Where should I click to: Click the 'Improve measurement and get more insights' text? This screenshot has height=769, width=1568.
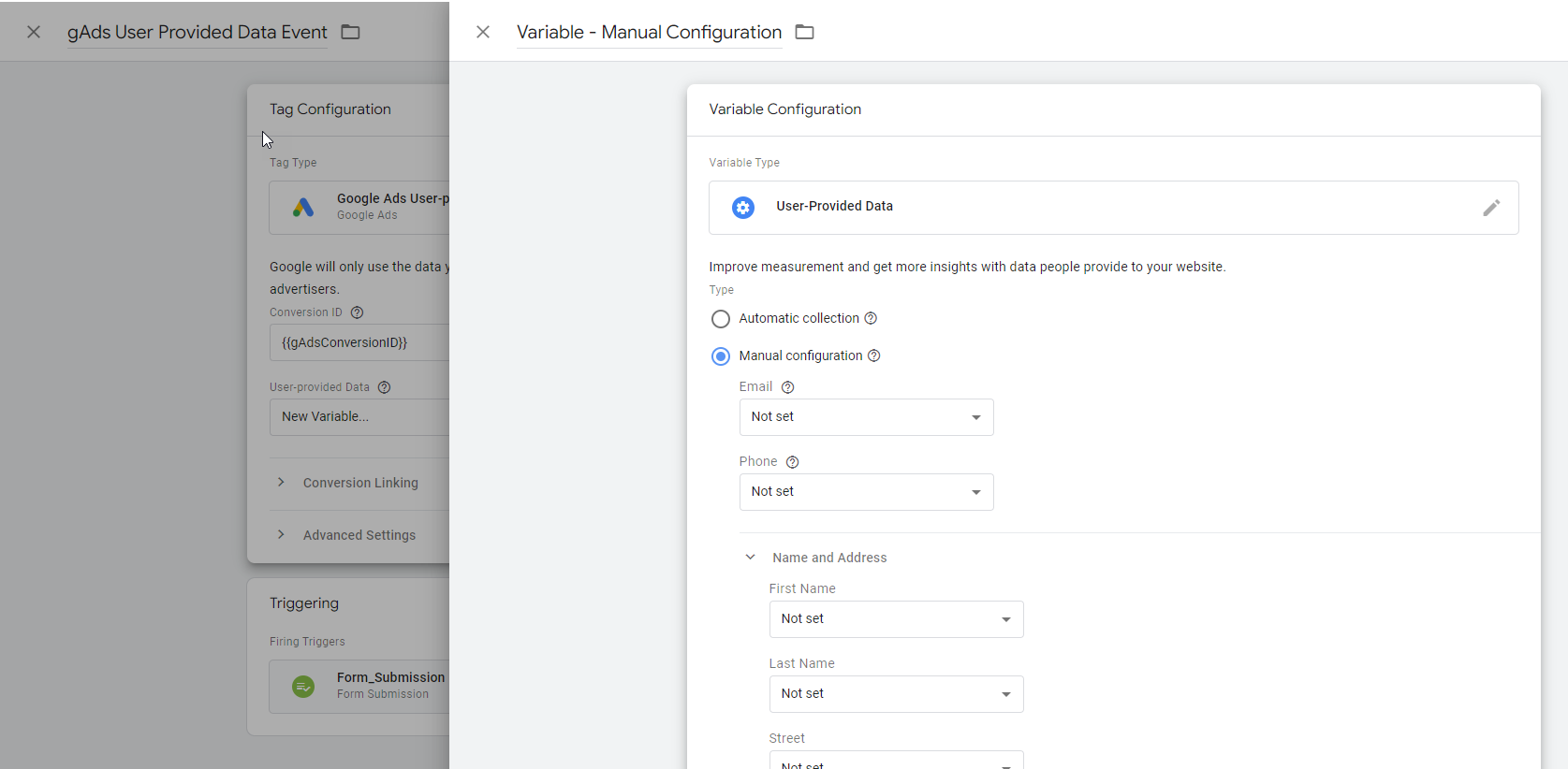click(x=967, y=267)
